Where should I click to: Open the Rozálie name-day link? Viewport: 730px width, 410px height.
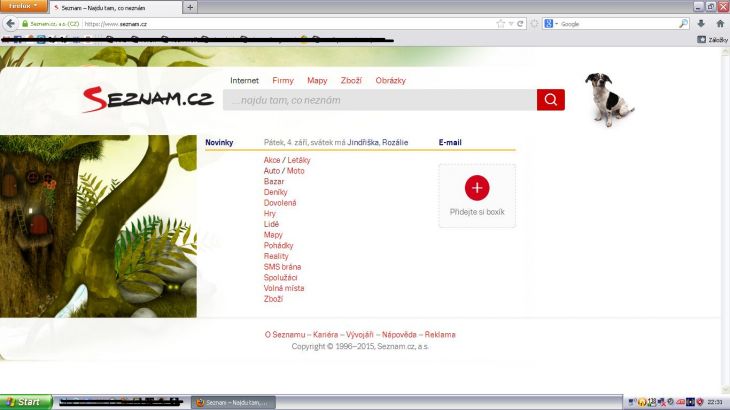tap(395, 142)
